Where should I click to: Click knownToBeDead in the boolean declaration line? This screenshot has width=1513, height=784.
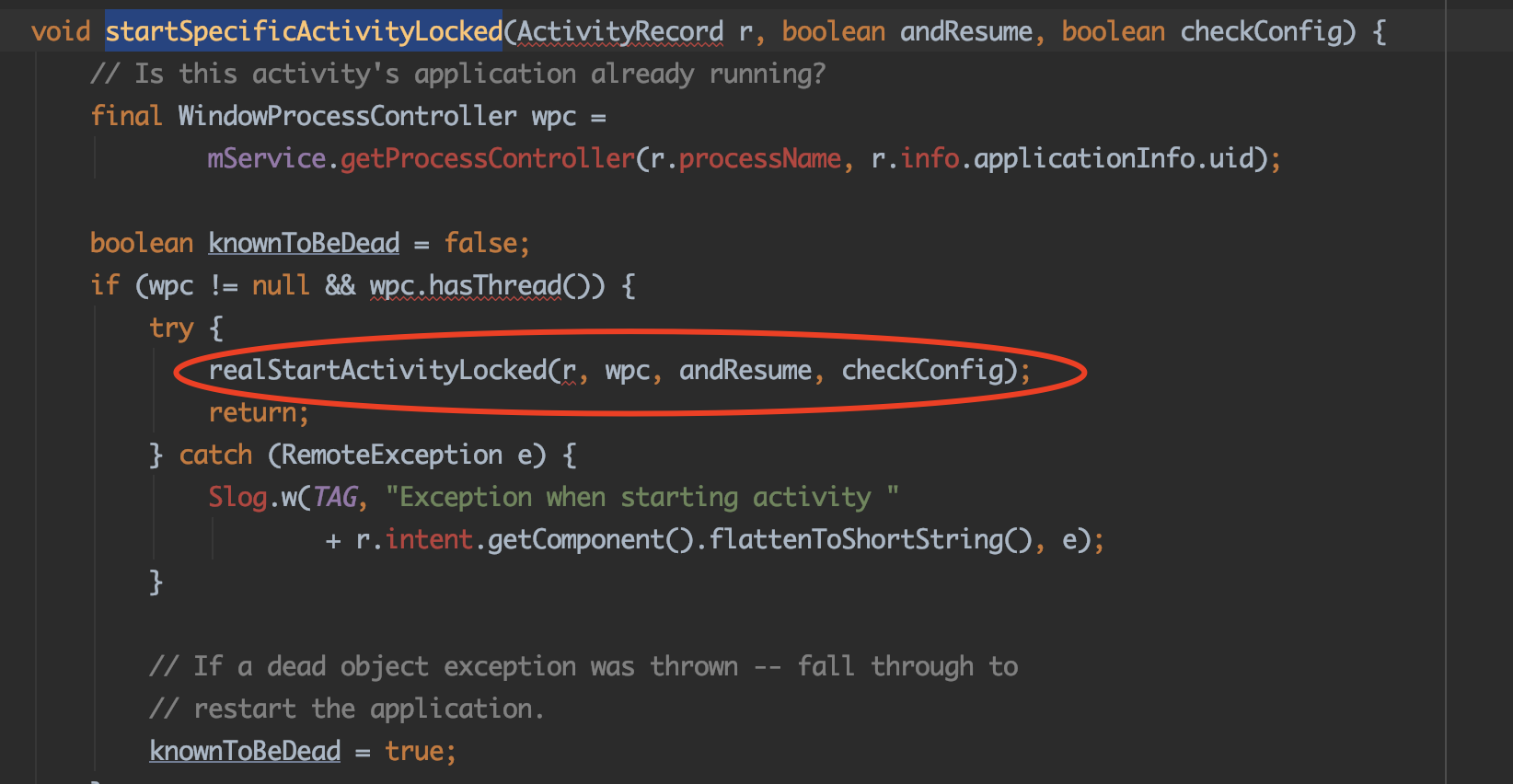pos(304,243)
